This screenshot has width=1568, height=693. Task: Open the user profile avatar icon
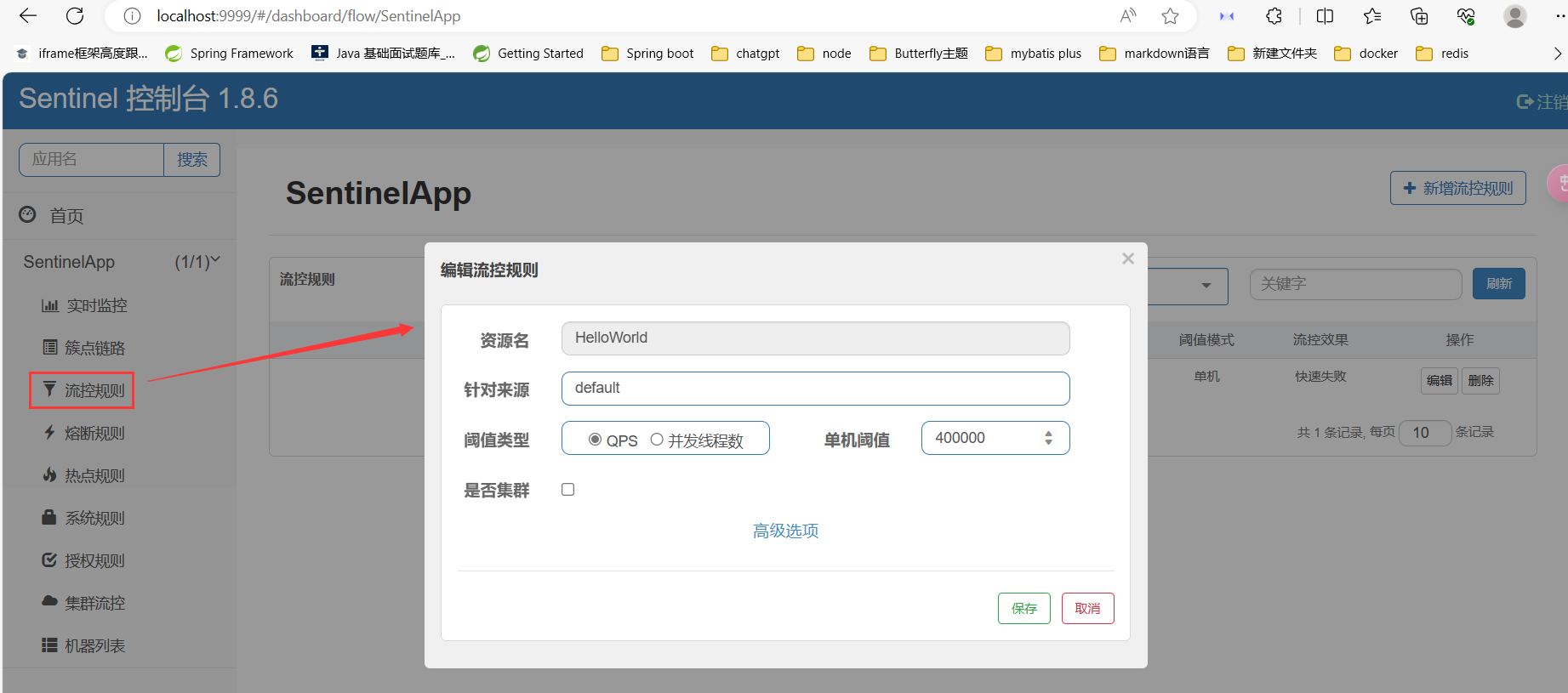[x=1514, y=16]
